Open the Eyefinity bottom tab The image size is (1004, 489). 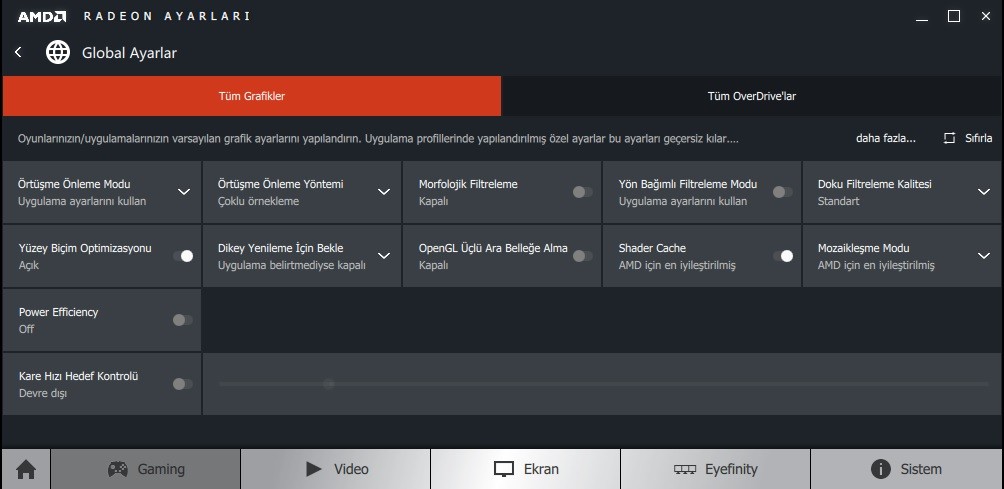click(715, 469)
